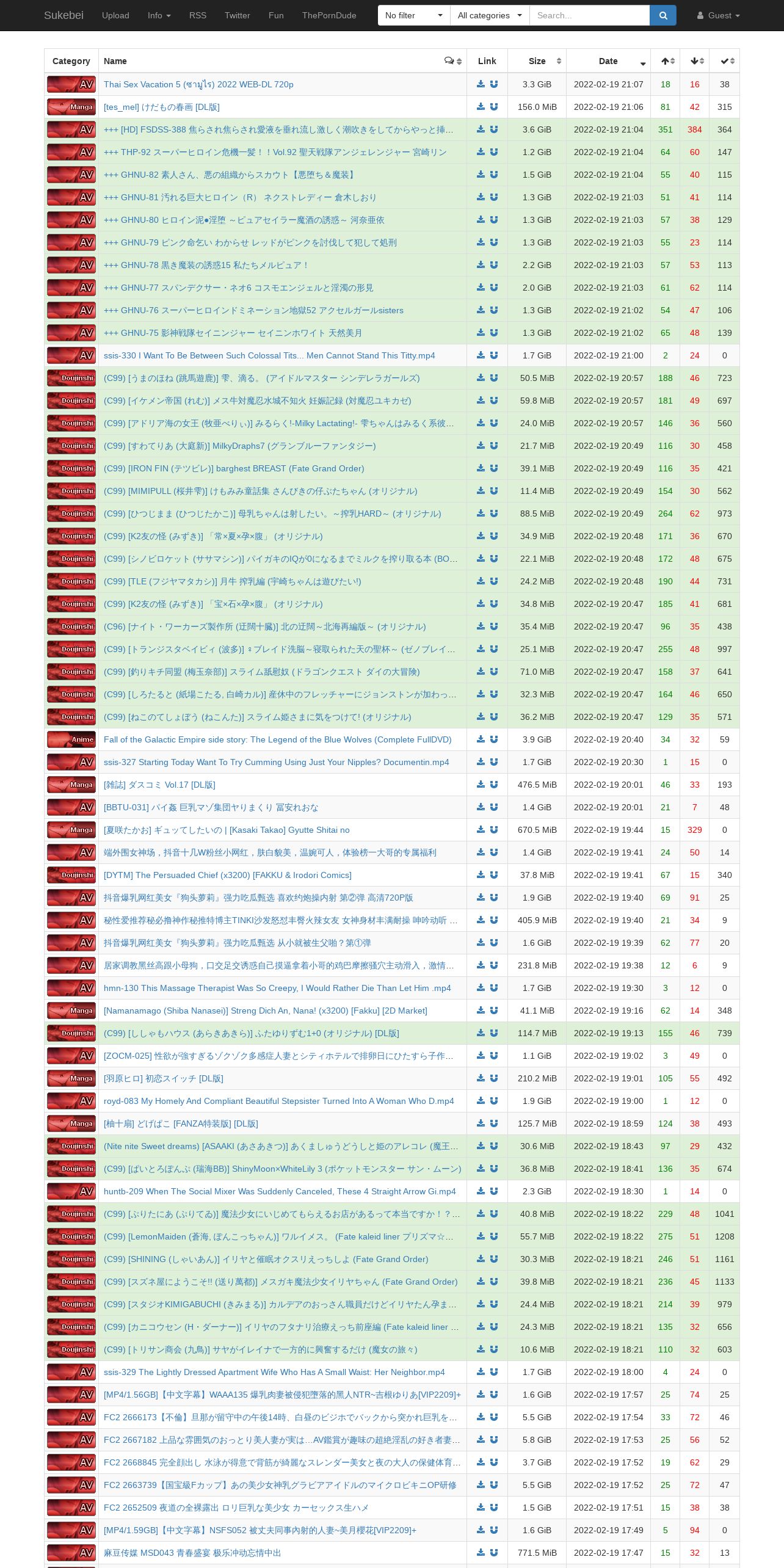This screenshot has width=784, height=1568.
Task: Click size value 476.5 MiB
Action: click(537, 785)
